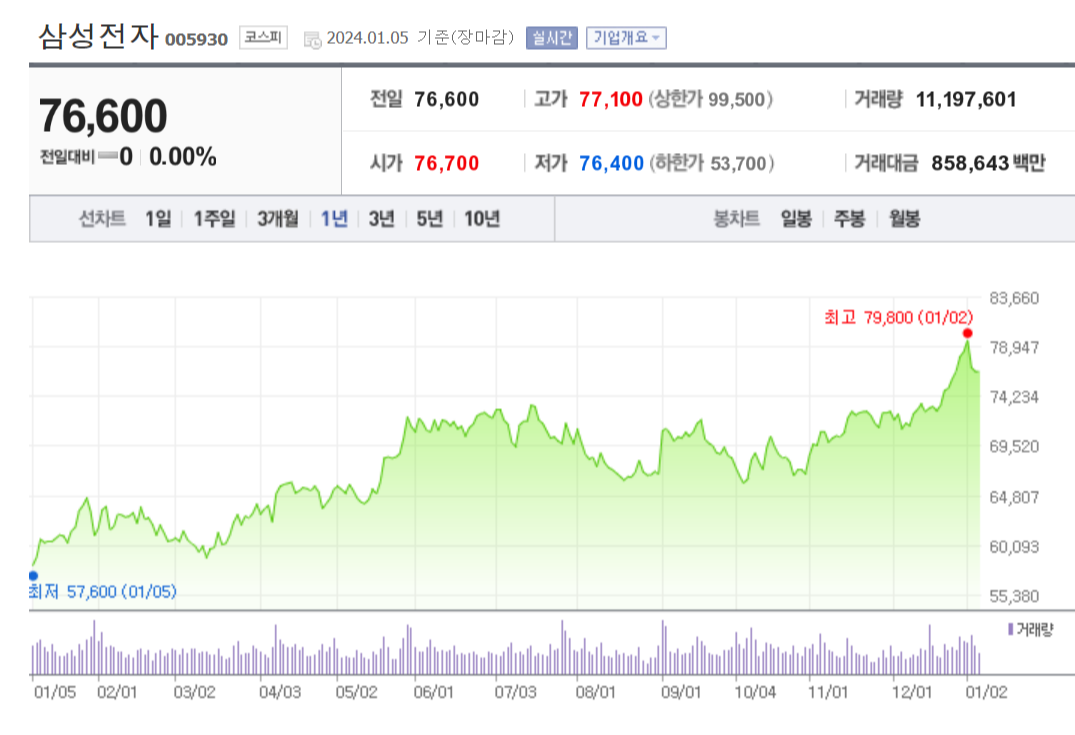Click the 선차트 section label
The height and width of the screenshot is (735, 1075).
[x=102, y=219]
